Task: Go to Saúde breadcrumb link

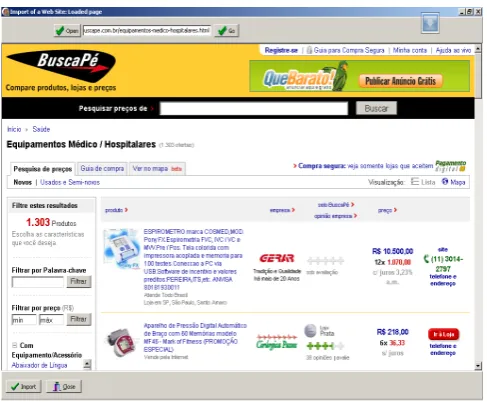Action: [x=41, y=129]
